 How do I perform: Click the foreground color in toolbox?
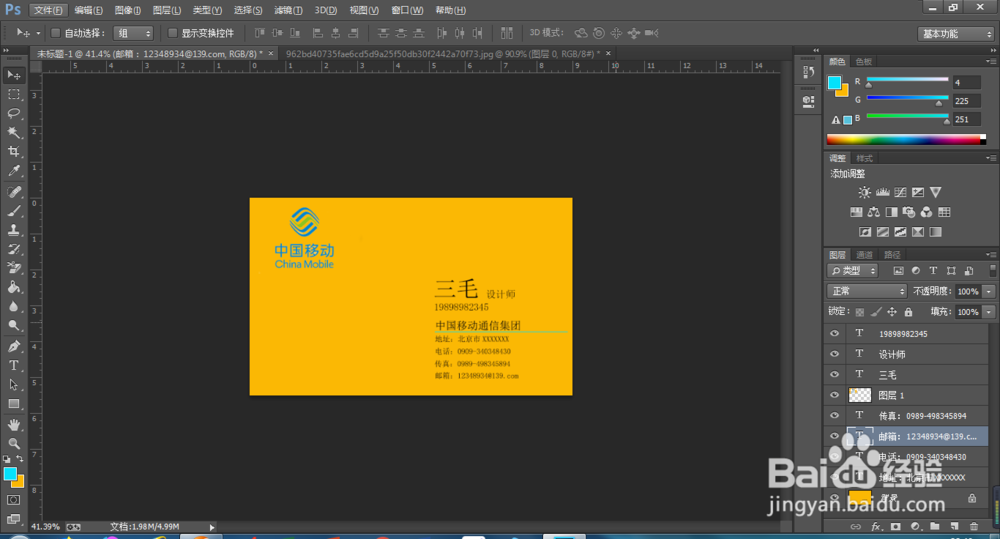coord(10,474)
